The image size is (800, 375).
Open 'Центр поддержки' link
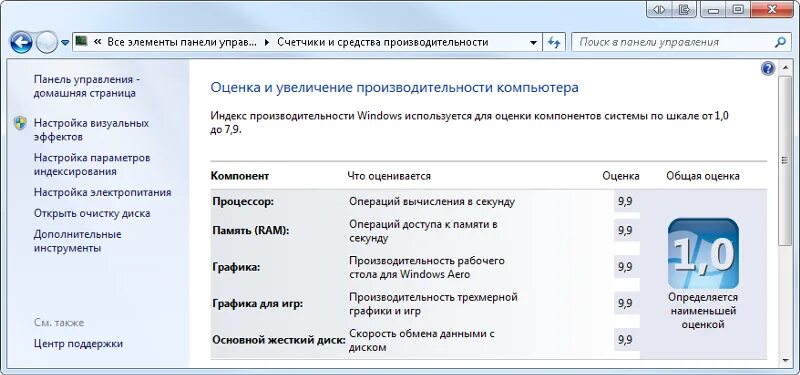tap(78, 344)
